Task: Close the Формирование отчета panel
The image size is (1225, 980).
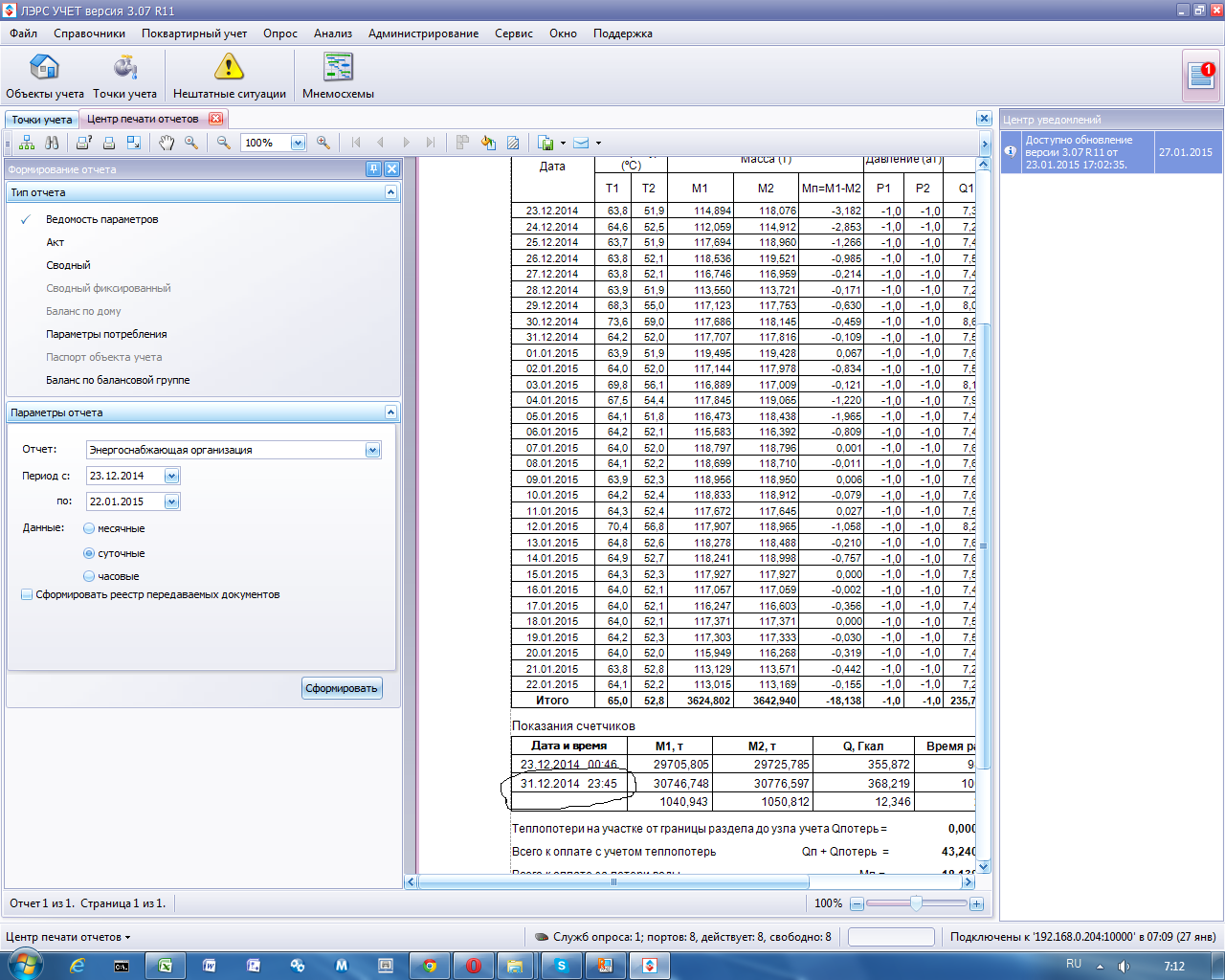Action: click(x=391, y=169)
